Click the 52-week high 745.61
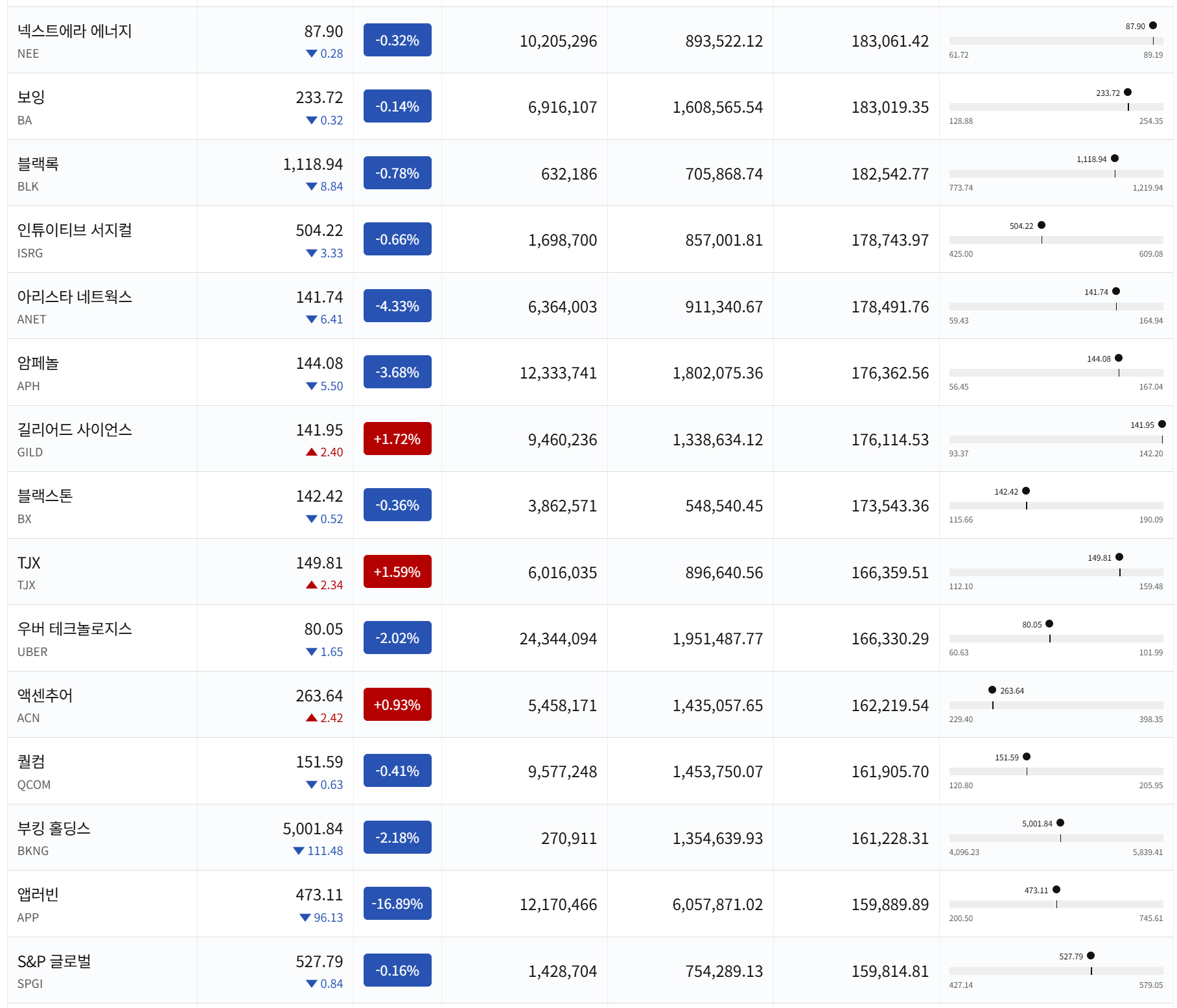1177x1008 pixels. (1151, 919)
